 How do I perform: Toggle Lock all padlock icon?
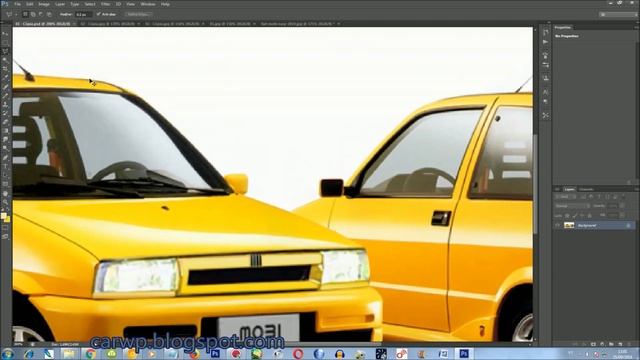click(589, 215)
